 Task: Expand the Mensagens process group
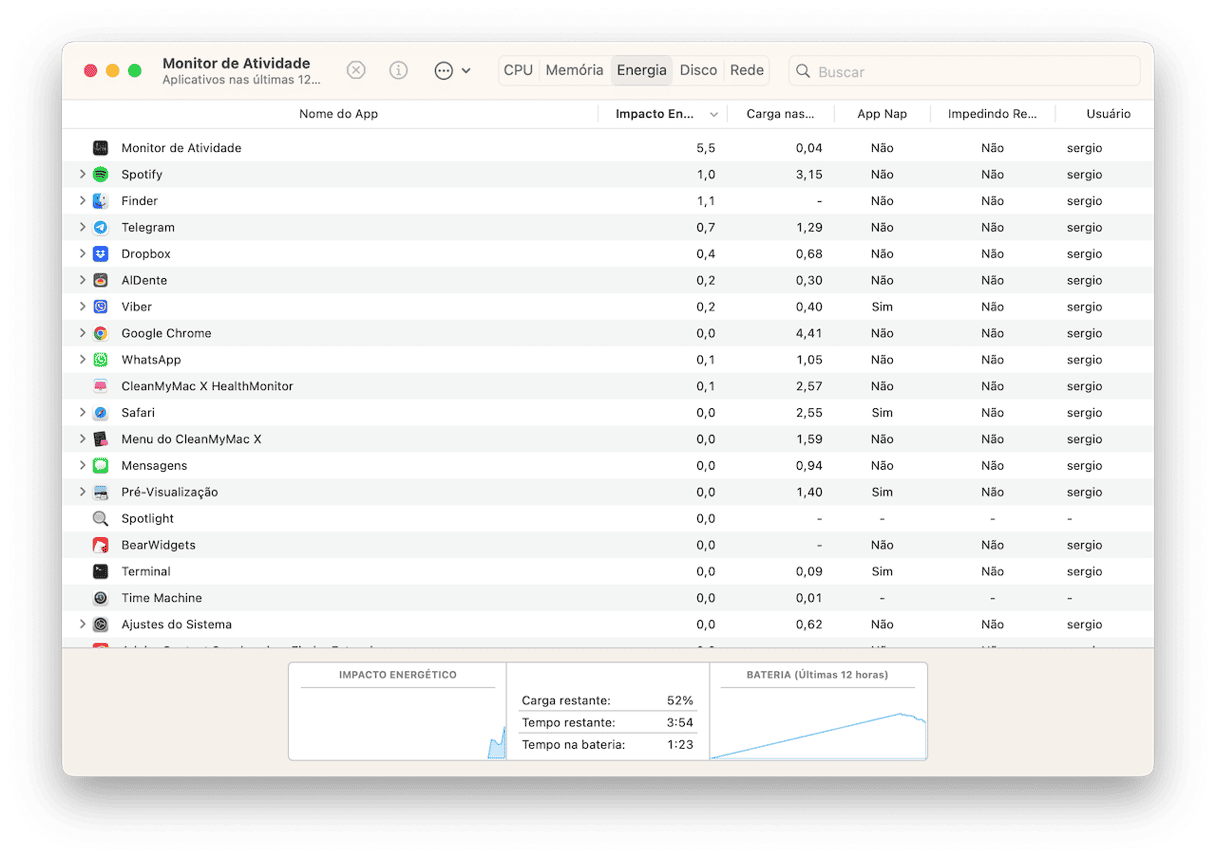coord(82,466)
